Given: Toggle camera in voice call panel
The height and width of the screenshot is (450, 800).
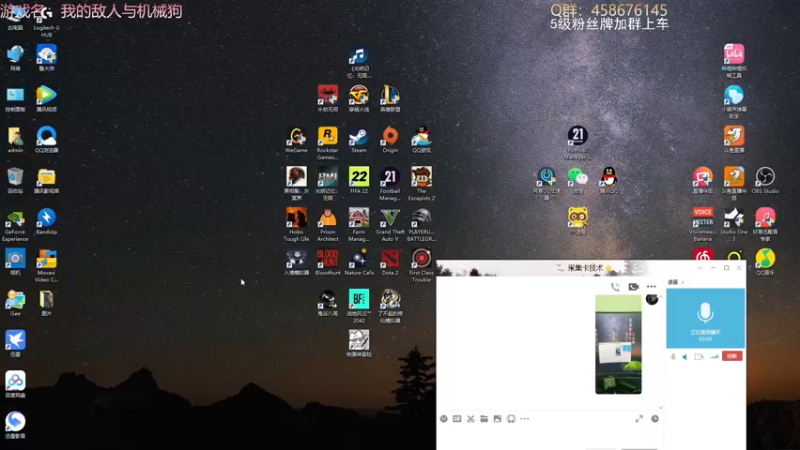Looking at the screenshot, I should tap(699, 357).
